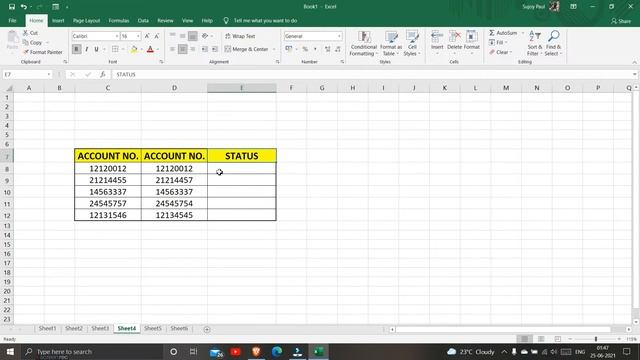The height and width of the screenshot is (360, 640).
Task: Switch to the Data tab
Action: 143,20
